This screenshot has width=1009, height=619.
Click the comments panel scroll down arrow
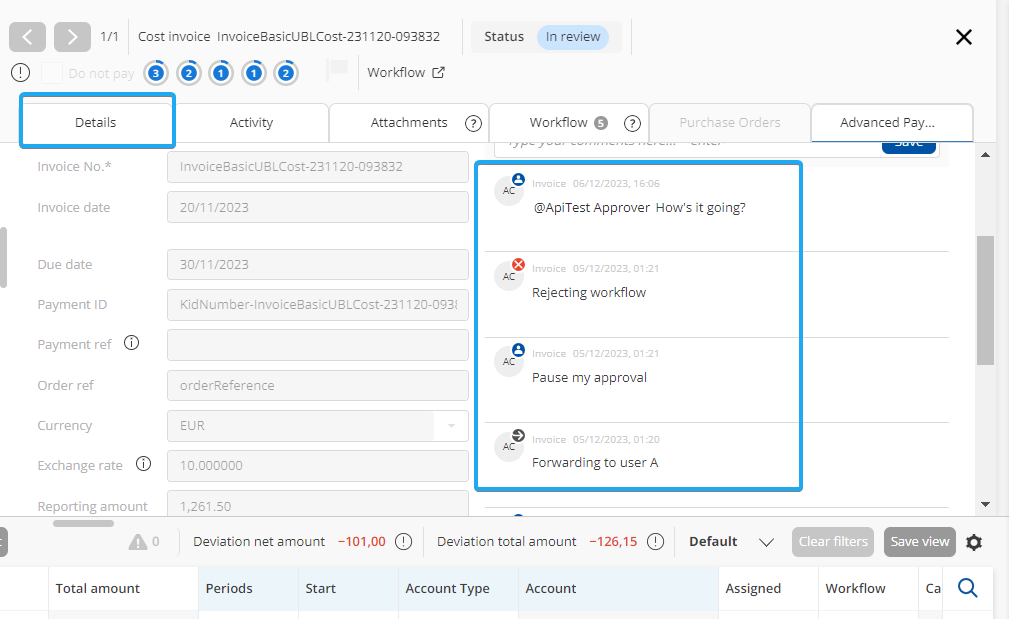pyautogui.click(x=985, y=505)
